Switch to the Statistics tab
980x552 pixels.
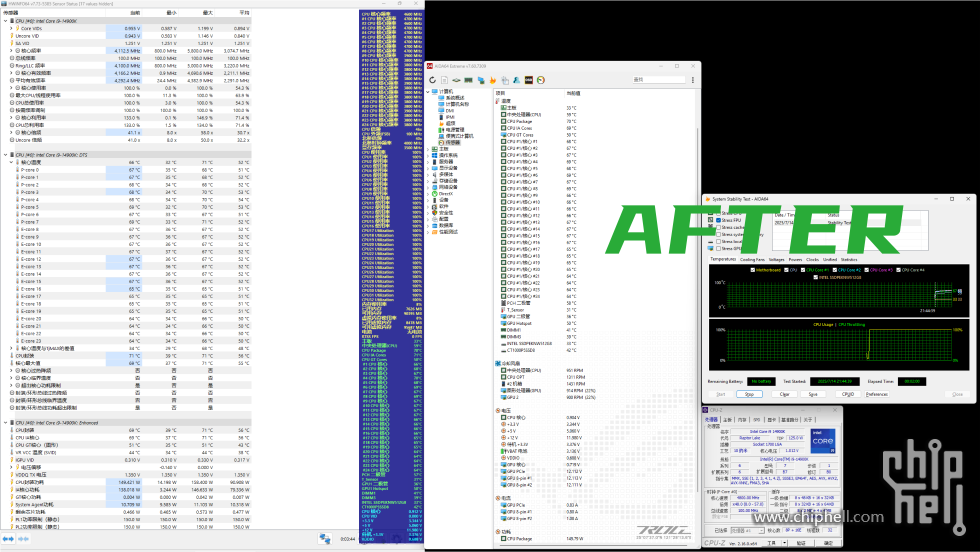849,259
